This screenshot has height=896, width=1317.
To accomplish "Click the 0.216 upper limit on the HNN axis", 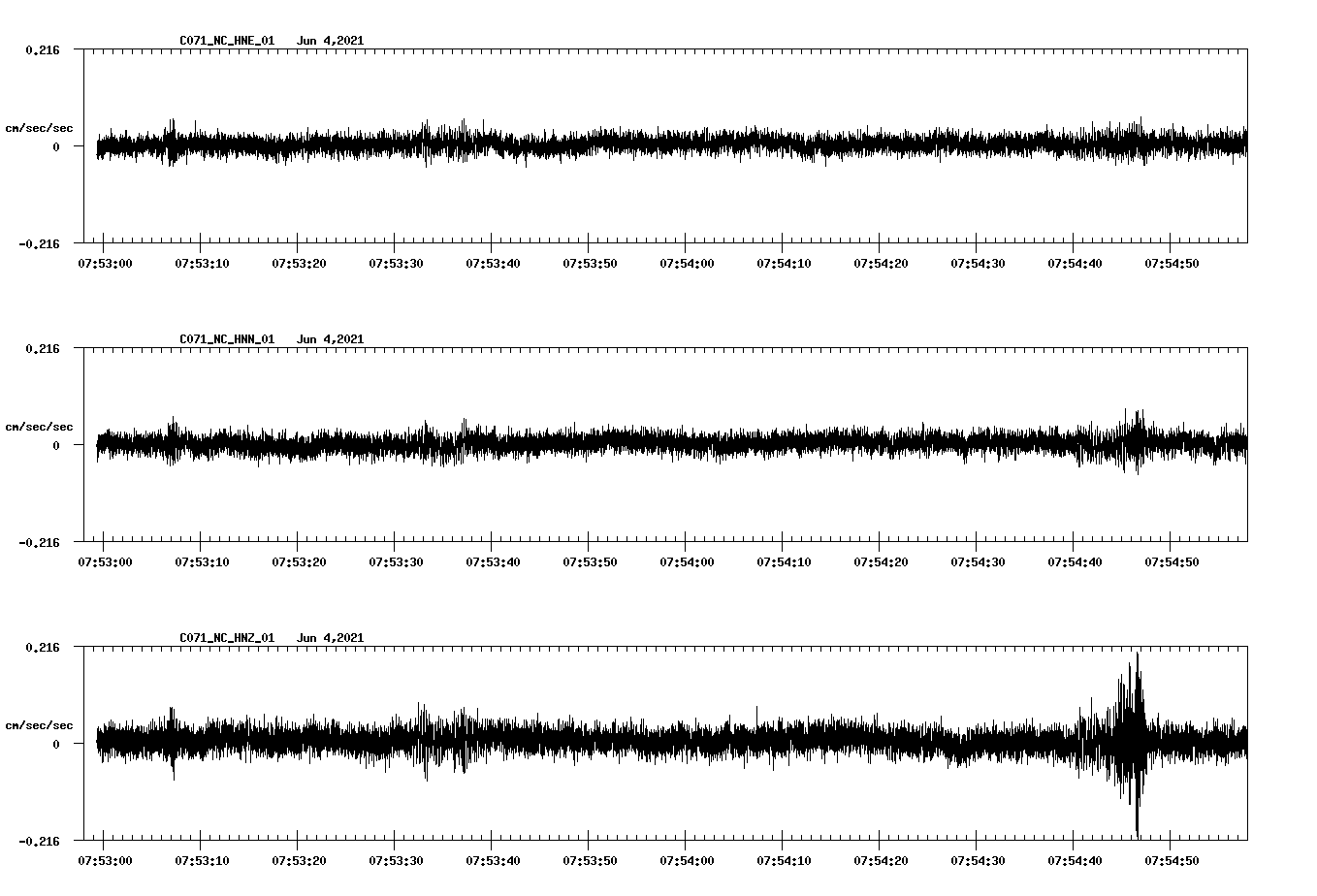I will tap(43, 348).
